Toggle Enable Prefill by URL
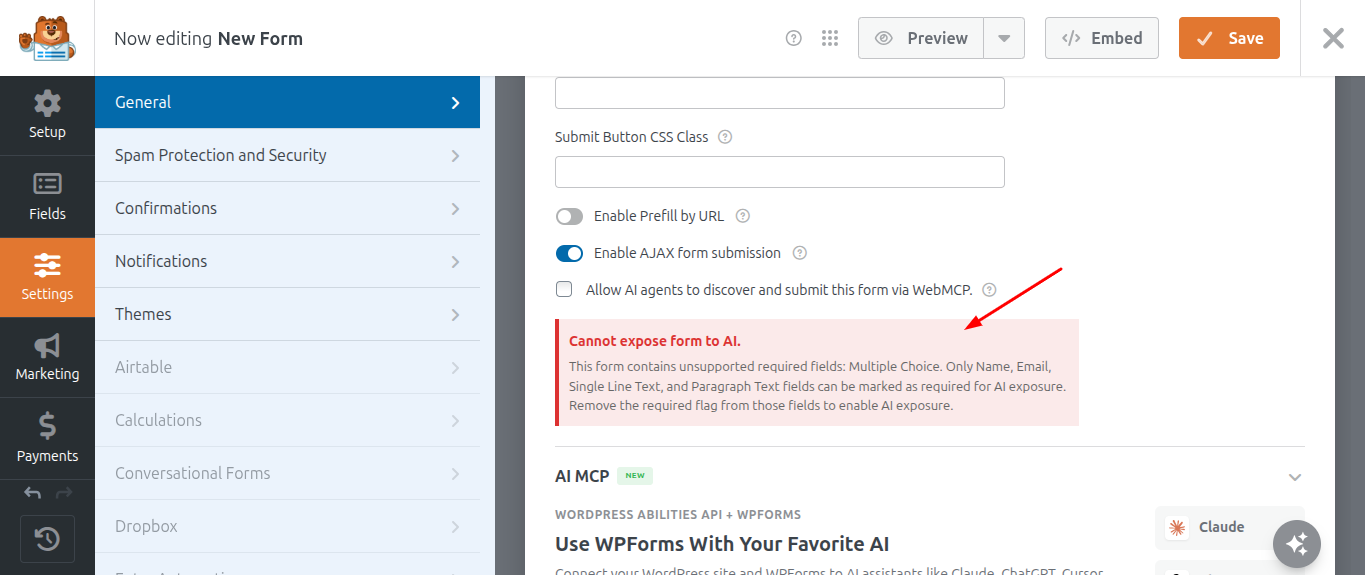1365x575 pixels. pos(569,216)
